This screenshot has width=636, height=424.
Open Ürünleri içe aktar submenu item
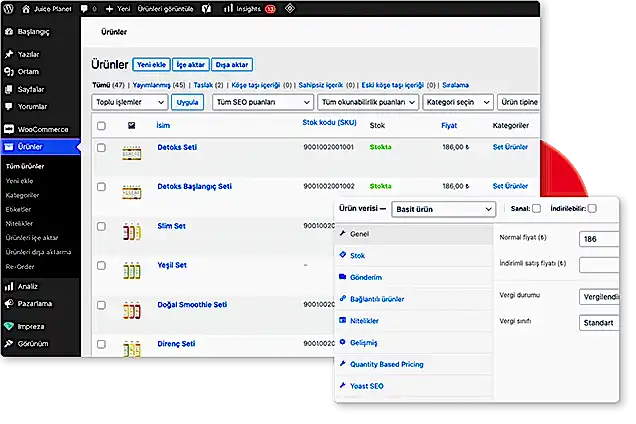[x=32, y=238]
